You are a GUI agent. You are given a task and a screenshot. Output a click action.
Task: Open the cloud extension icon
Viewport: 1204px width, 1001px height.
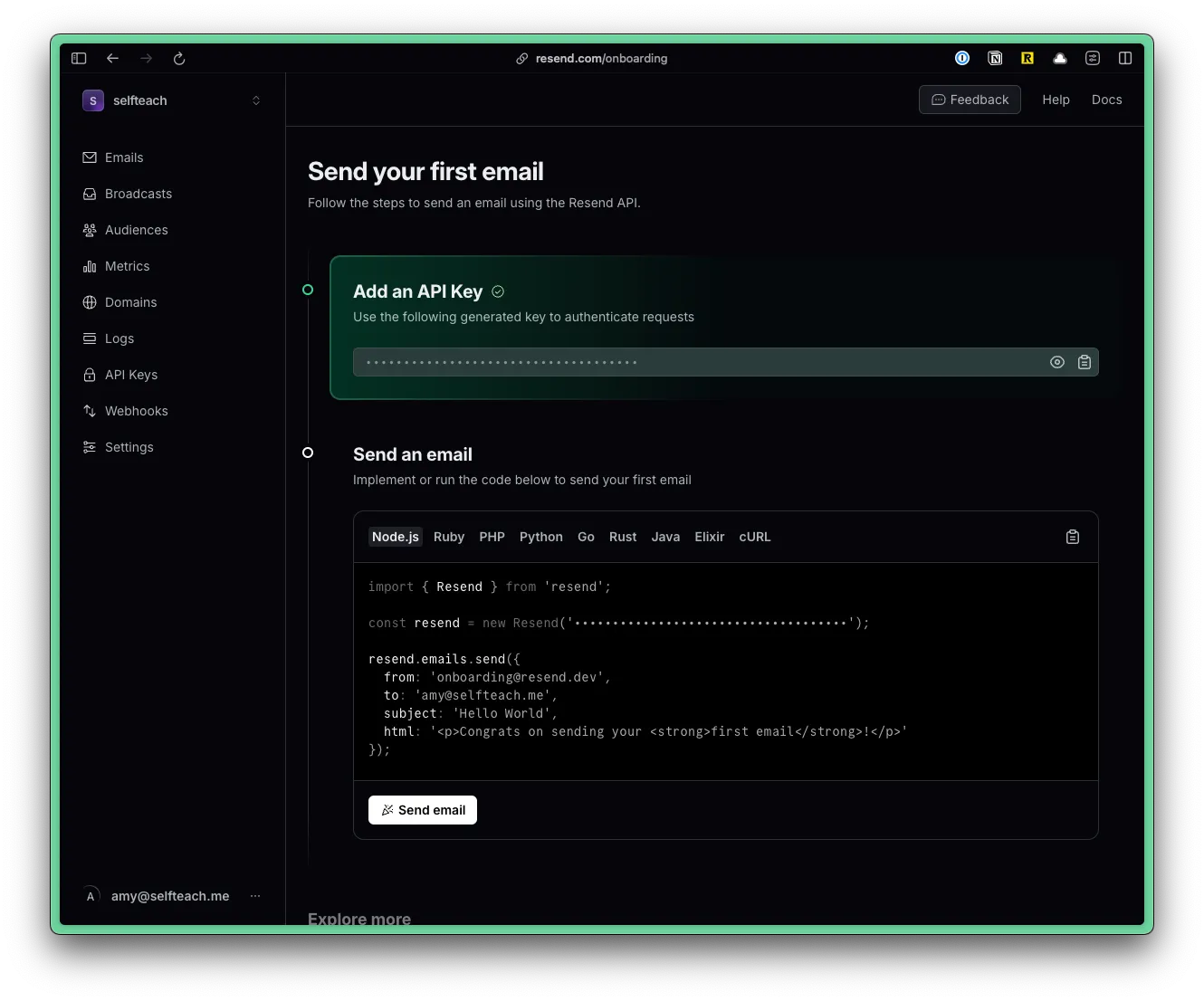(x=1060, y=58)
